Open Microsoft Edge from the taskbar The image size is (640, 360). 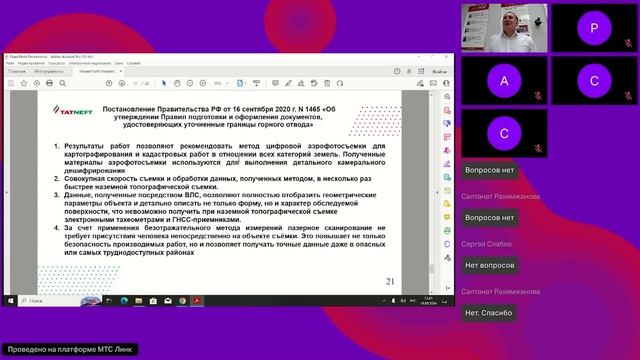coord(124,301)
